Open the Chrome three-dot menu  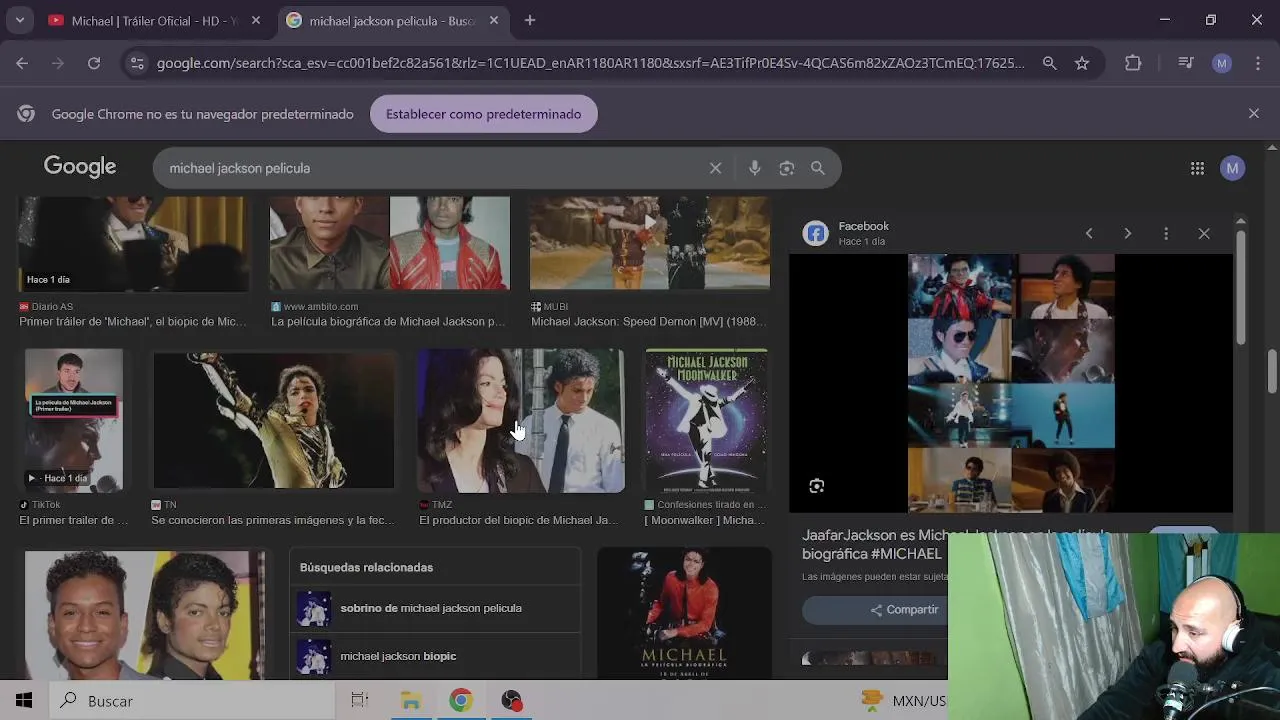point(1256,63)
